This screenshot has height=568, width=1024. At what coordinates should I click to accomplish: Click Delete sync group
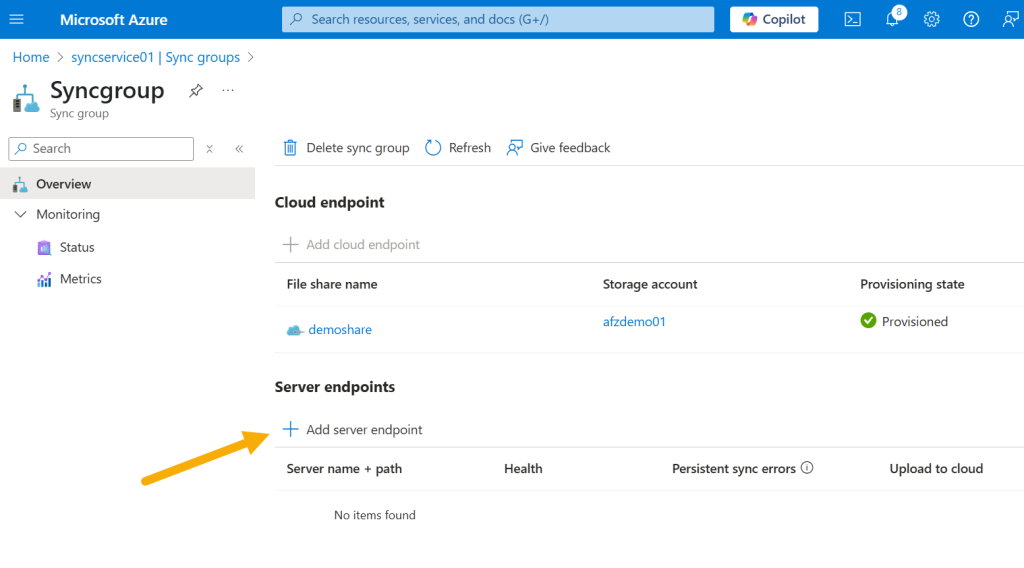[346, 148]
